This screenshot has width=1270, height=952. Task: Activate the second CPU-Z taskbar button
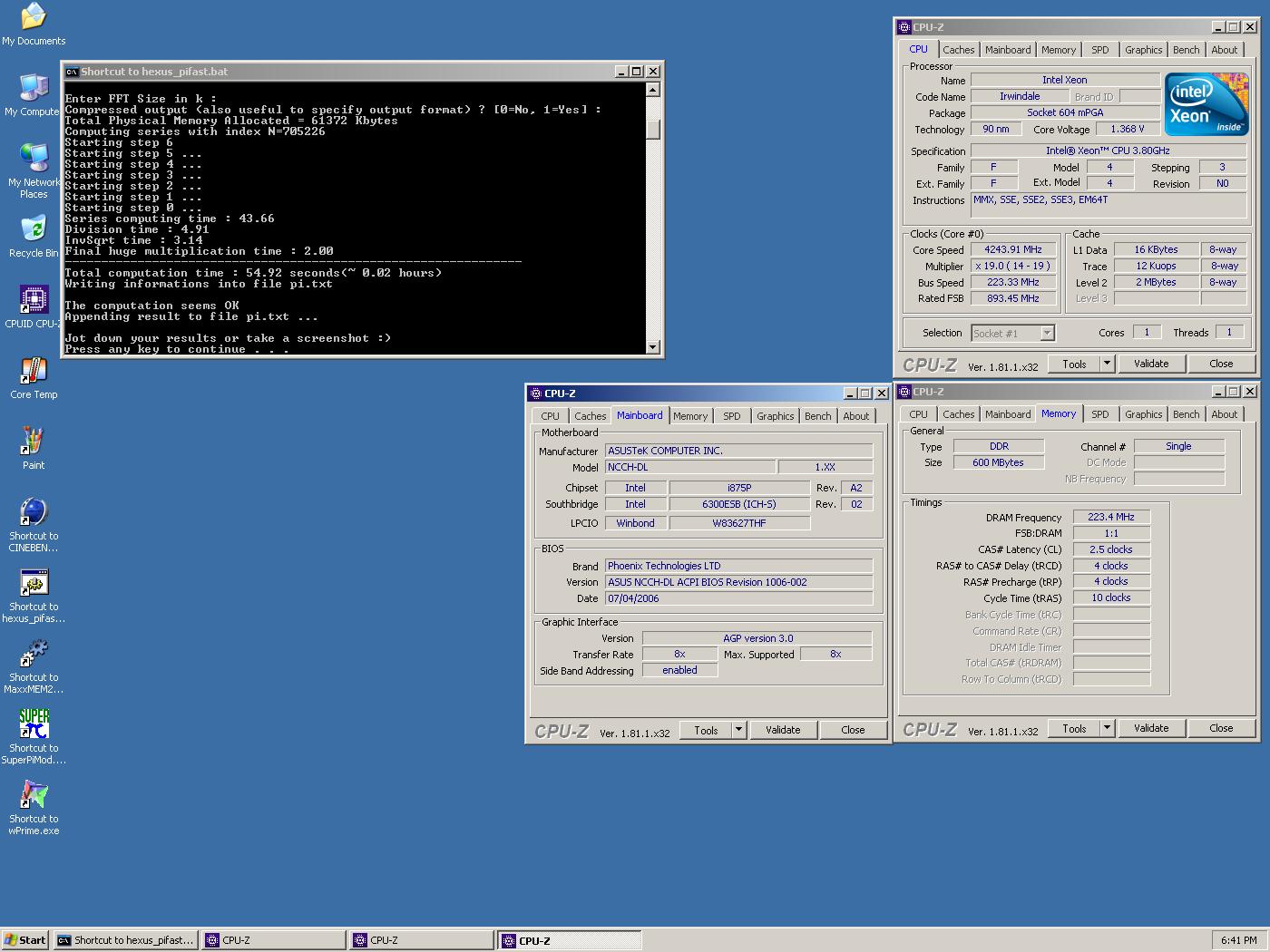tap(422, 940)
